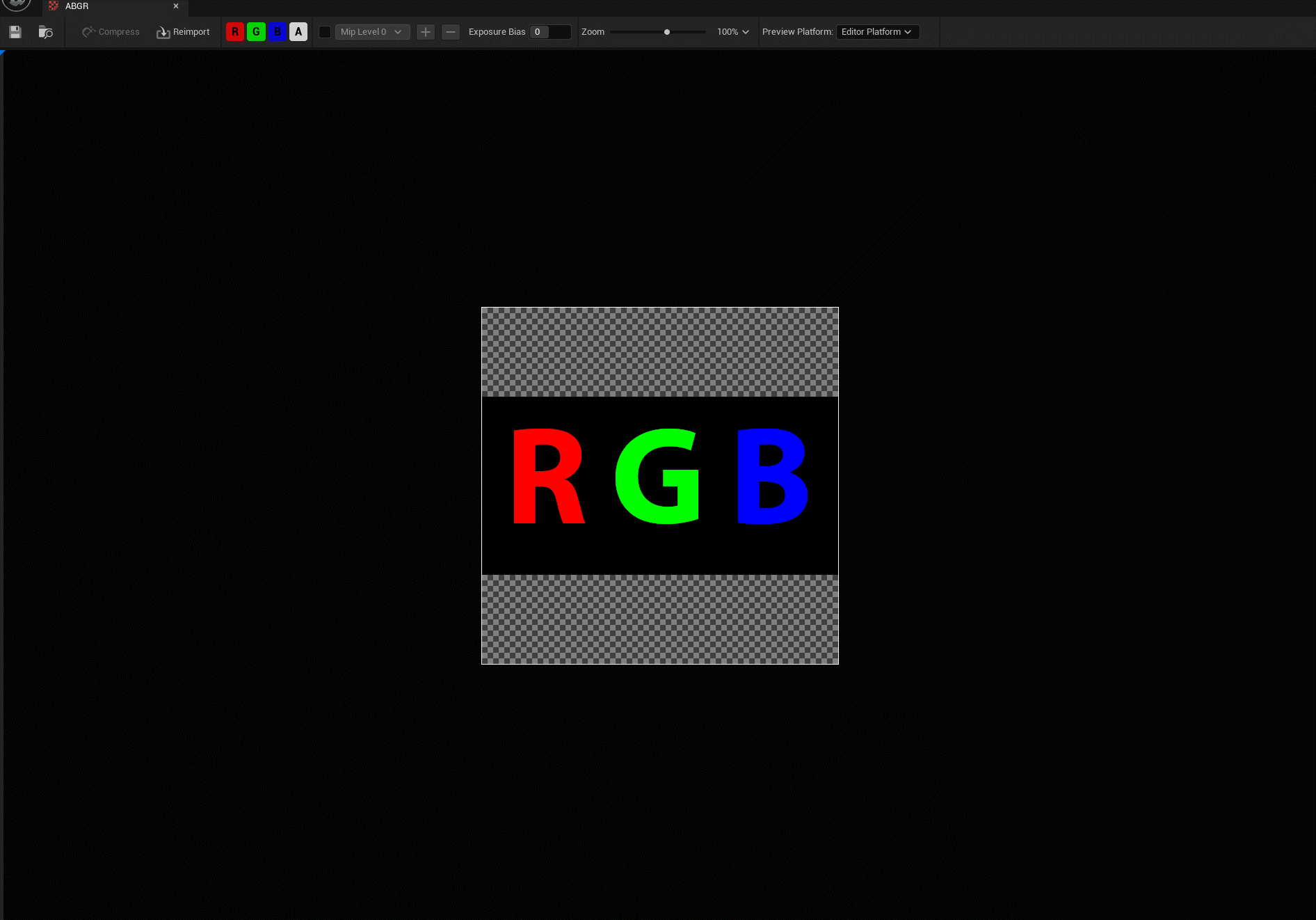Select the ABGR tab

pyautogui.click(x=77, y=6)
